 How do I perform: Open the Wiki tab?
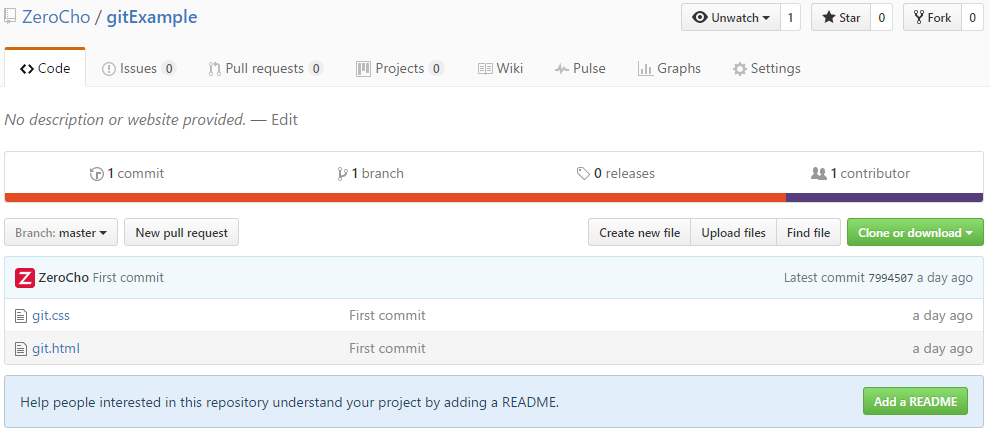tap(501, 68)
